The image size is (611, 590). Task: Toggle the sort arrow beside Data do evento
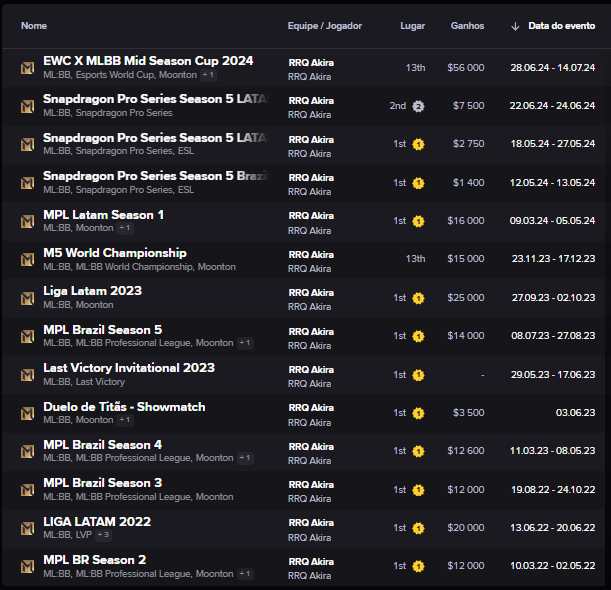[x=515, y=26]
